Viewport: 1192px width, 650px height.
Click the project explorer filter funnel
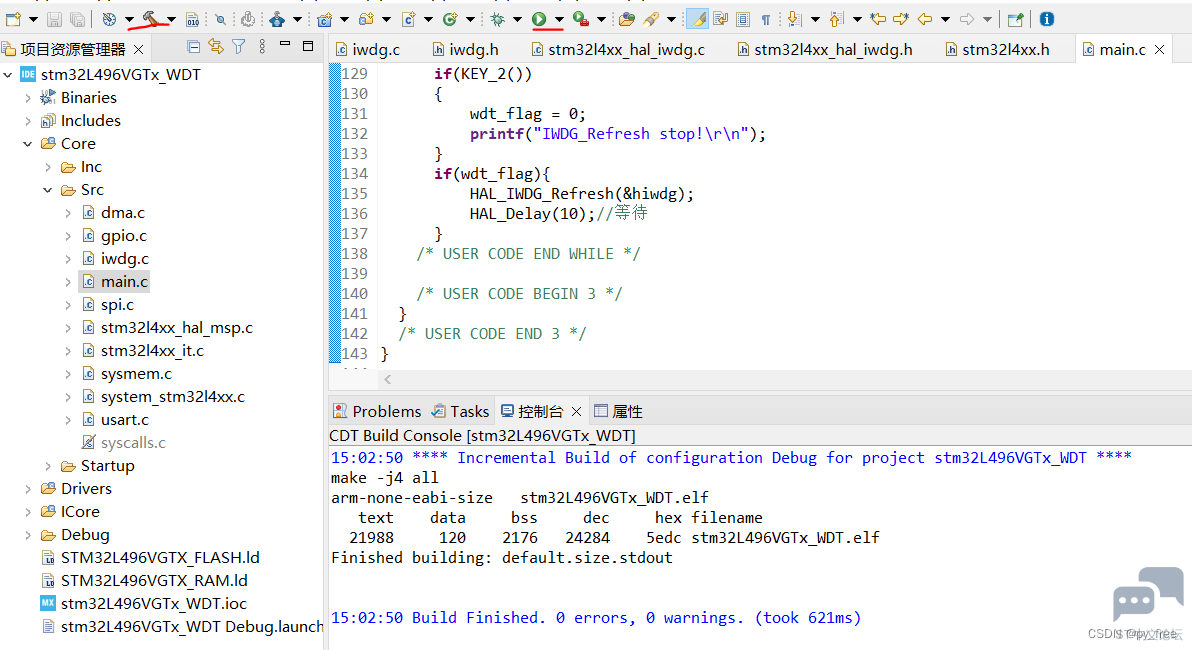[239, 47]
